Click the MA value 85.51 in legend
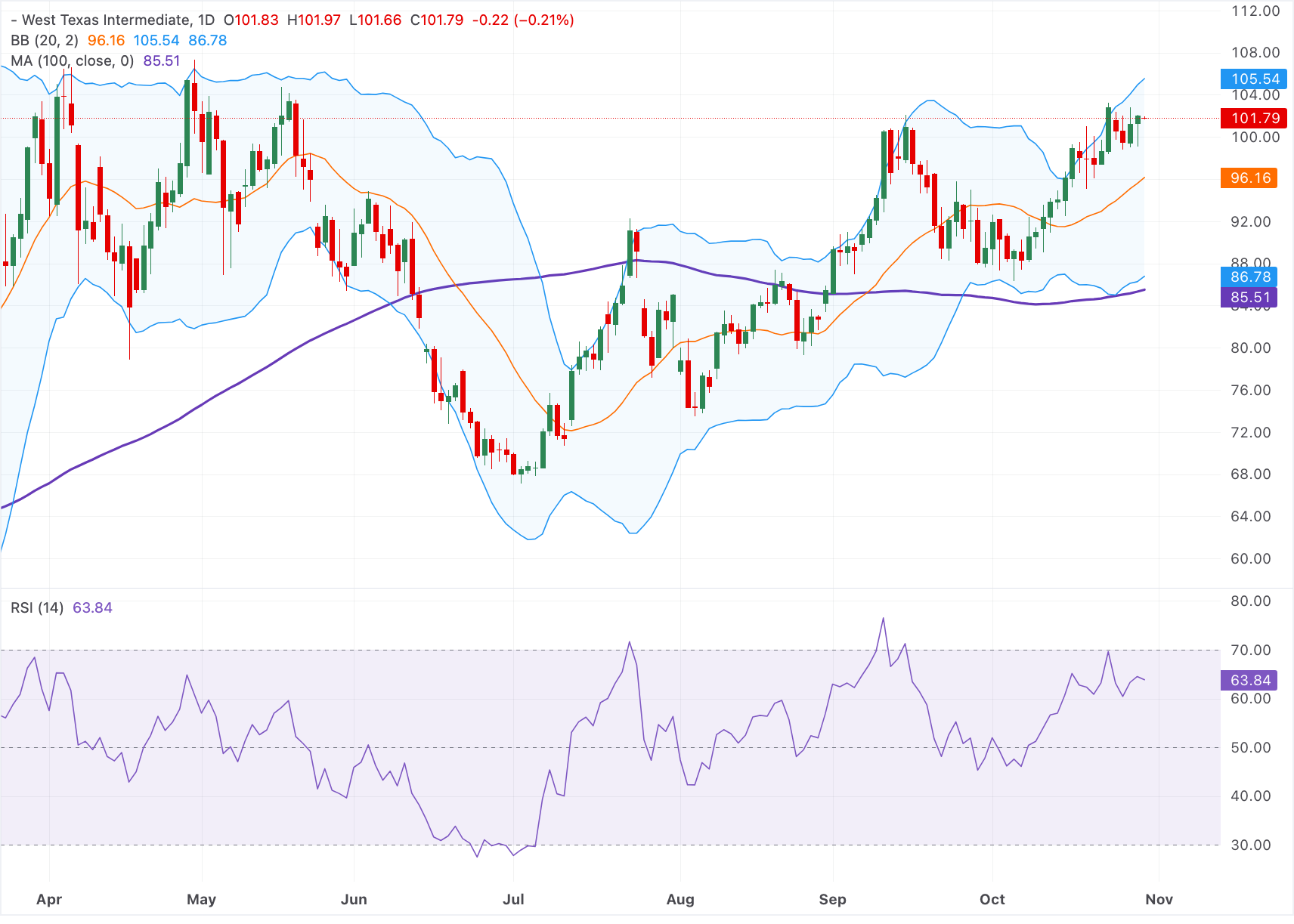 pos(162,61)
